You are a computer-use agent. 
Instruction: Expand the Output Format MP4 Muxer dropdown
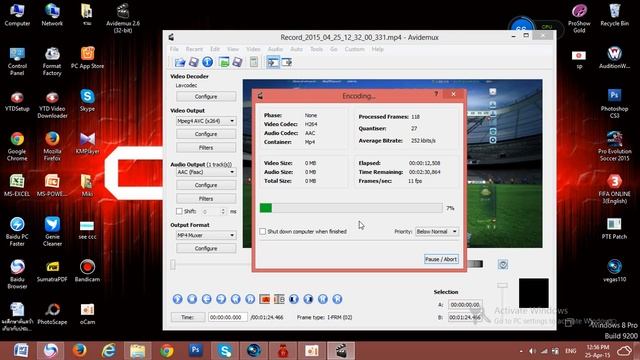coord(206,235)
